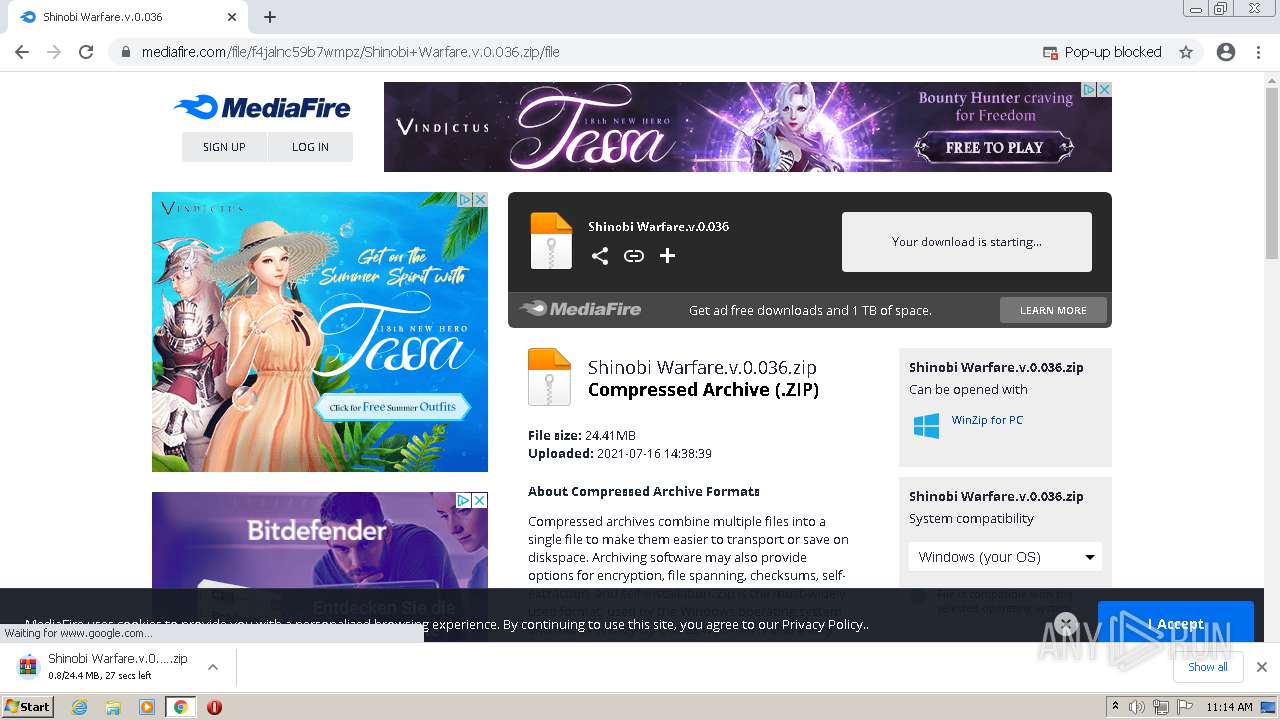The height and width of the screenshot is (720, 1280).
Task: Click the MediaFire logo
Action: click(x=261, y=107)
